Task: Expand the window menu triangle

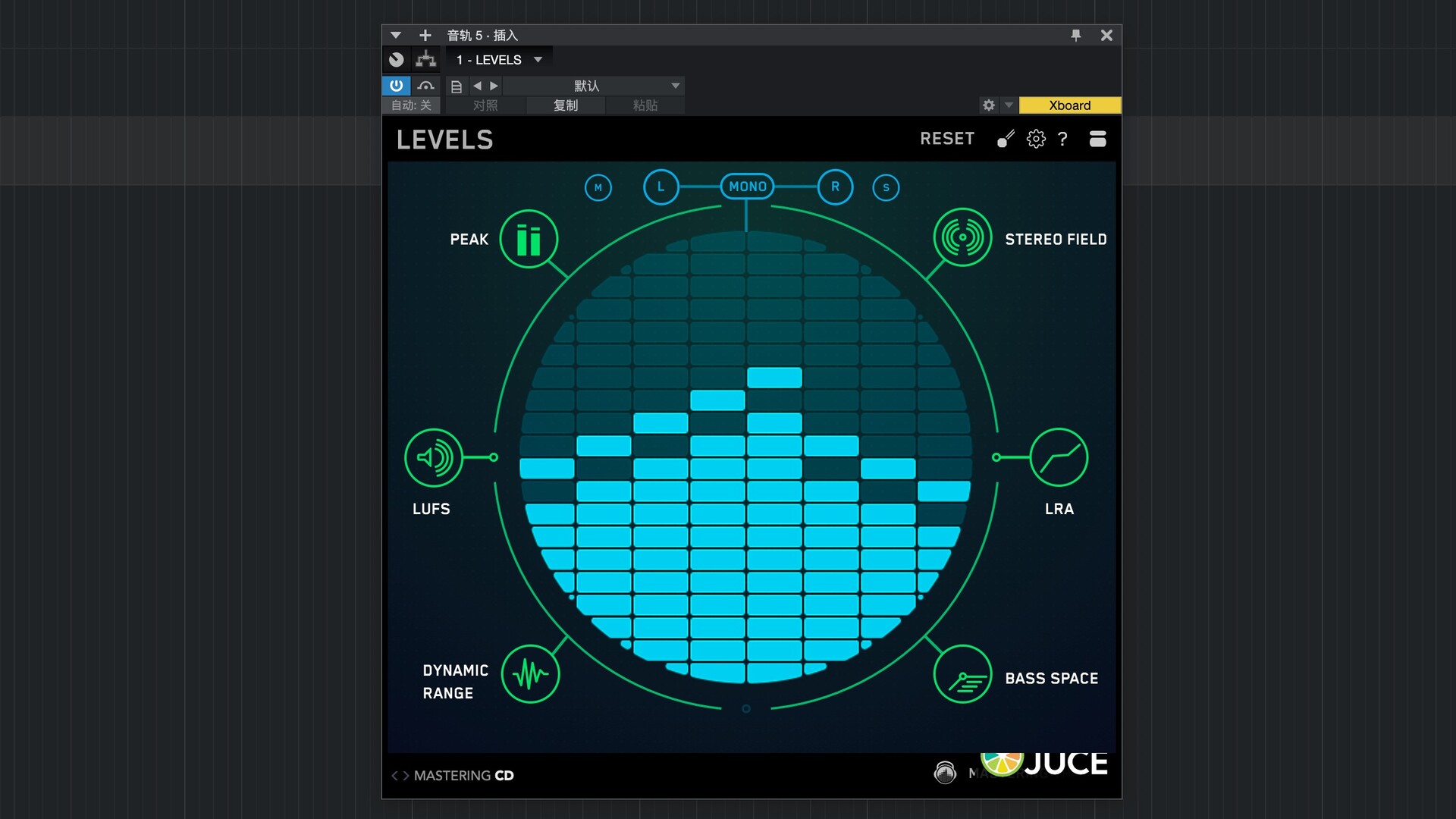Action: tap(395, 35)
